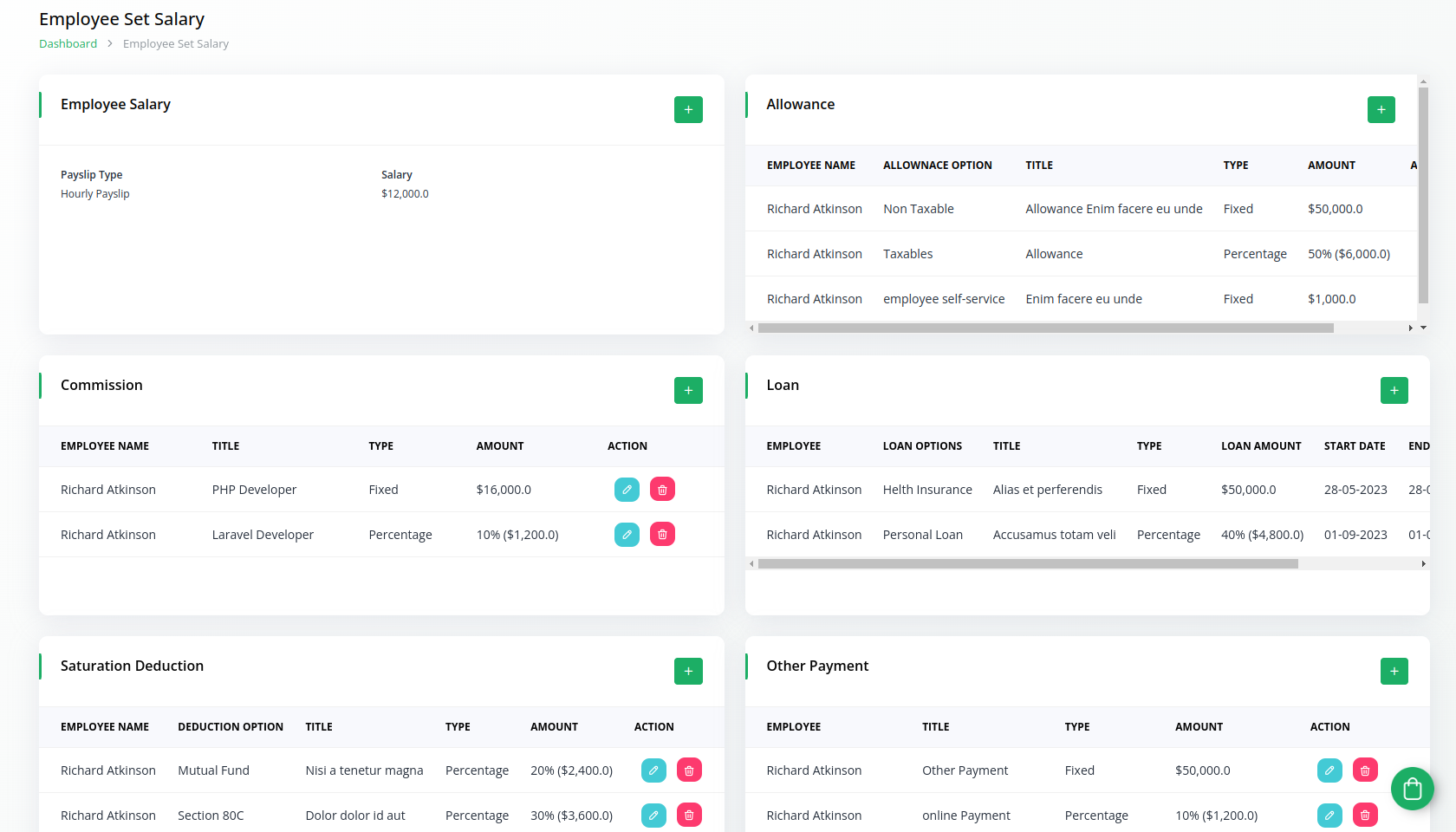Click the plus icon in Other Payment
Screen dimensions: 1456x832
tap(1394, 671)
